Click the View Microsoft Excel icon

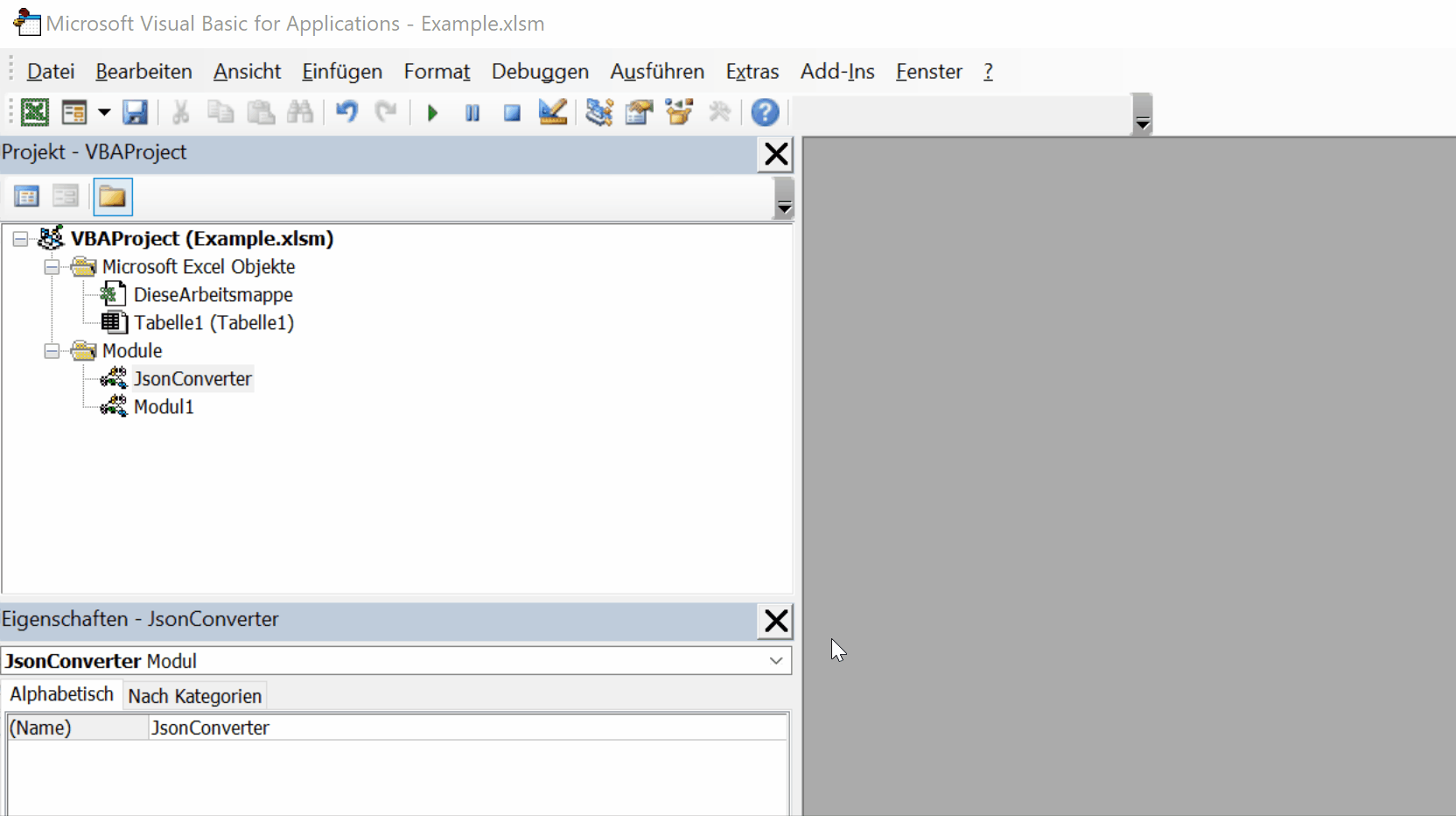(x=34, y=112)
